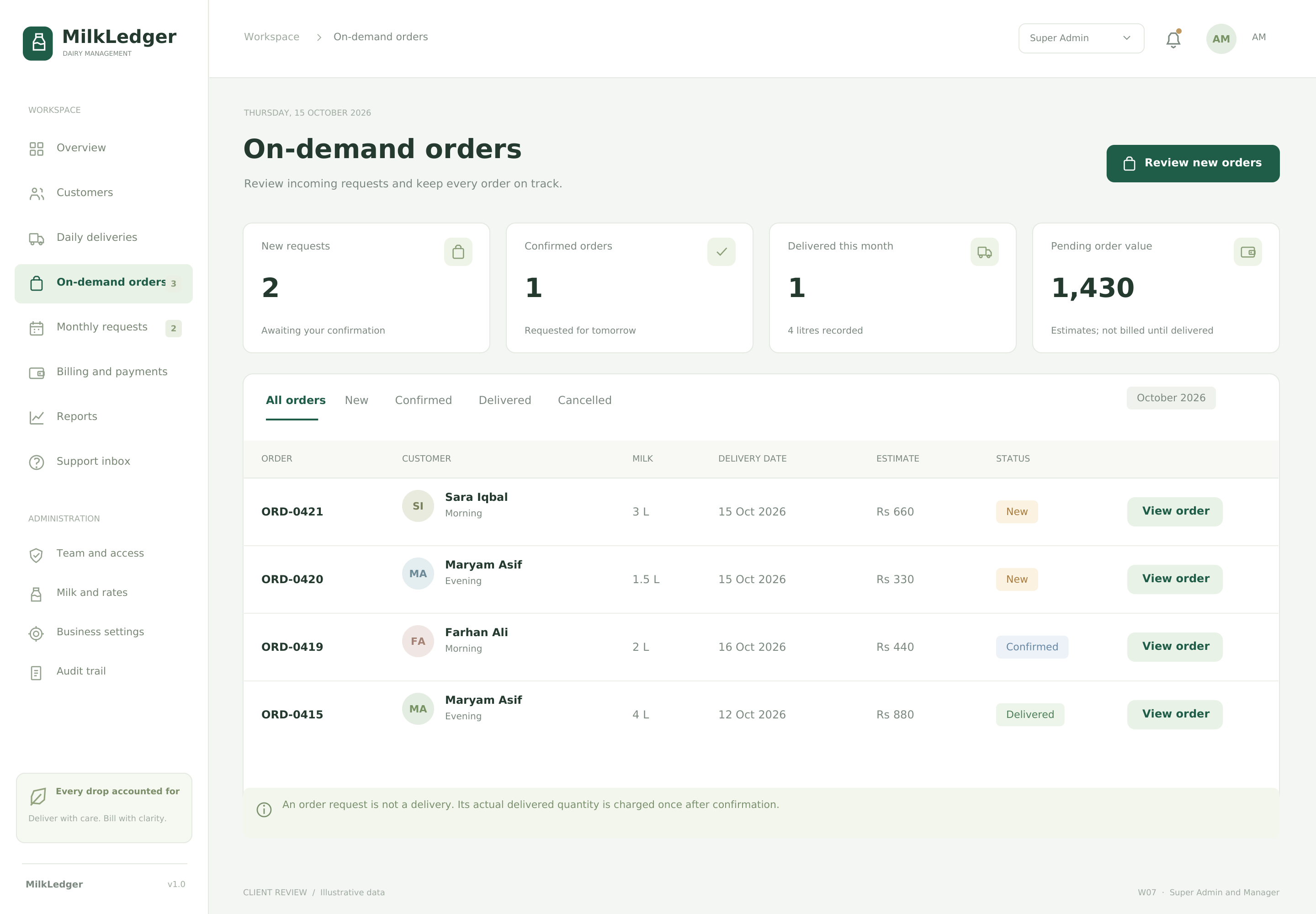Open Business settings
Screen dimensions: 1316x914
(104, 633)
